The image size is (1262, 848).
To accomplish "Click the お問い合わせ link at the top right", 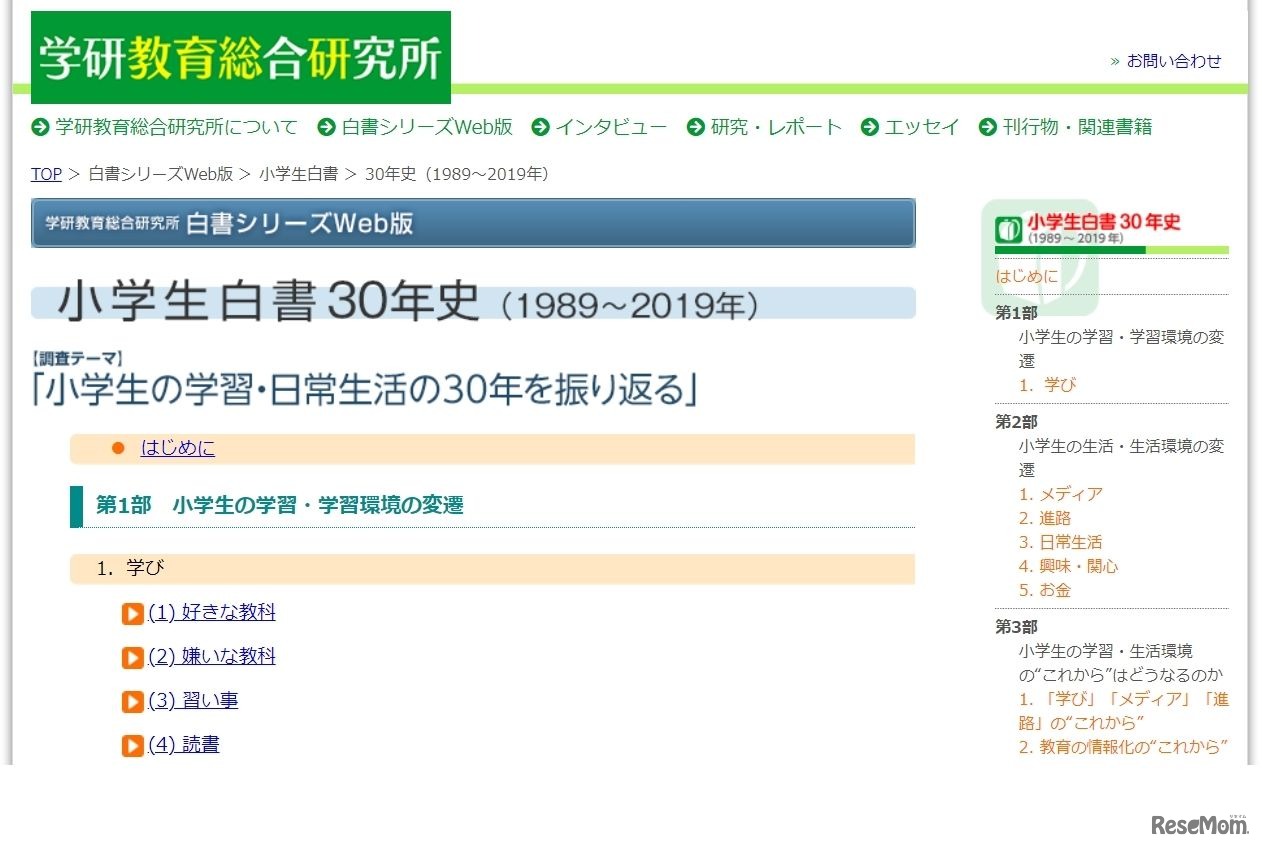I will pos(1174,61).
